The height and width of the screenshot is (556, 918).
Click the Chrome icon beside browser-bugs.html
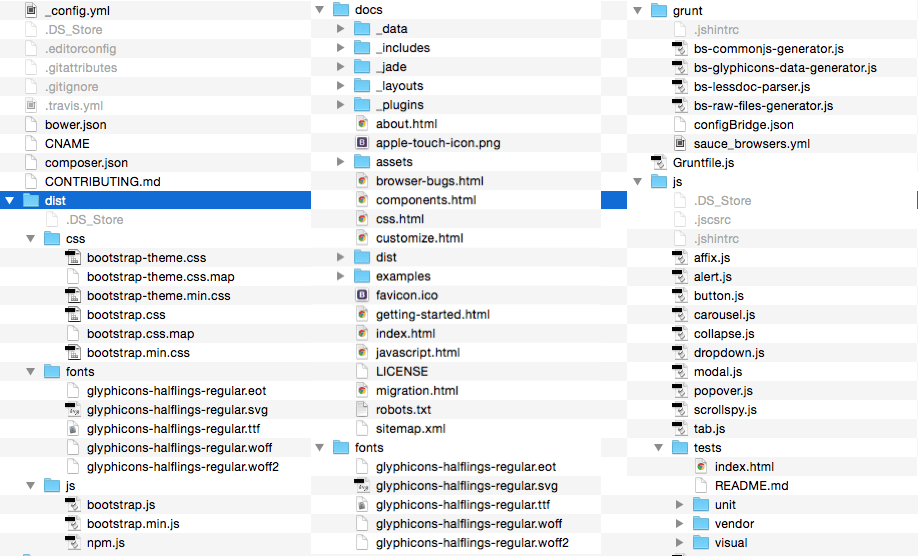[x=362, y=181]
